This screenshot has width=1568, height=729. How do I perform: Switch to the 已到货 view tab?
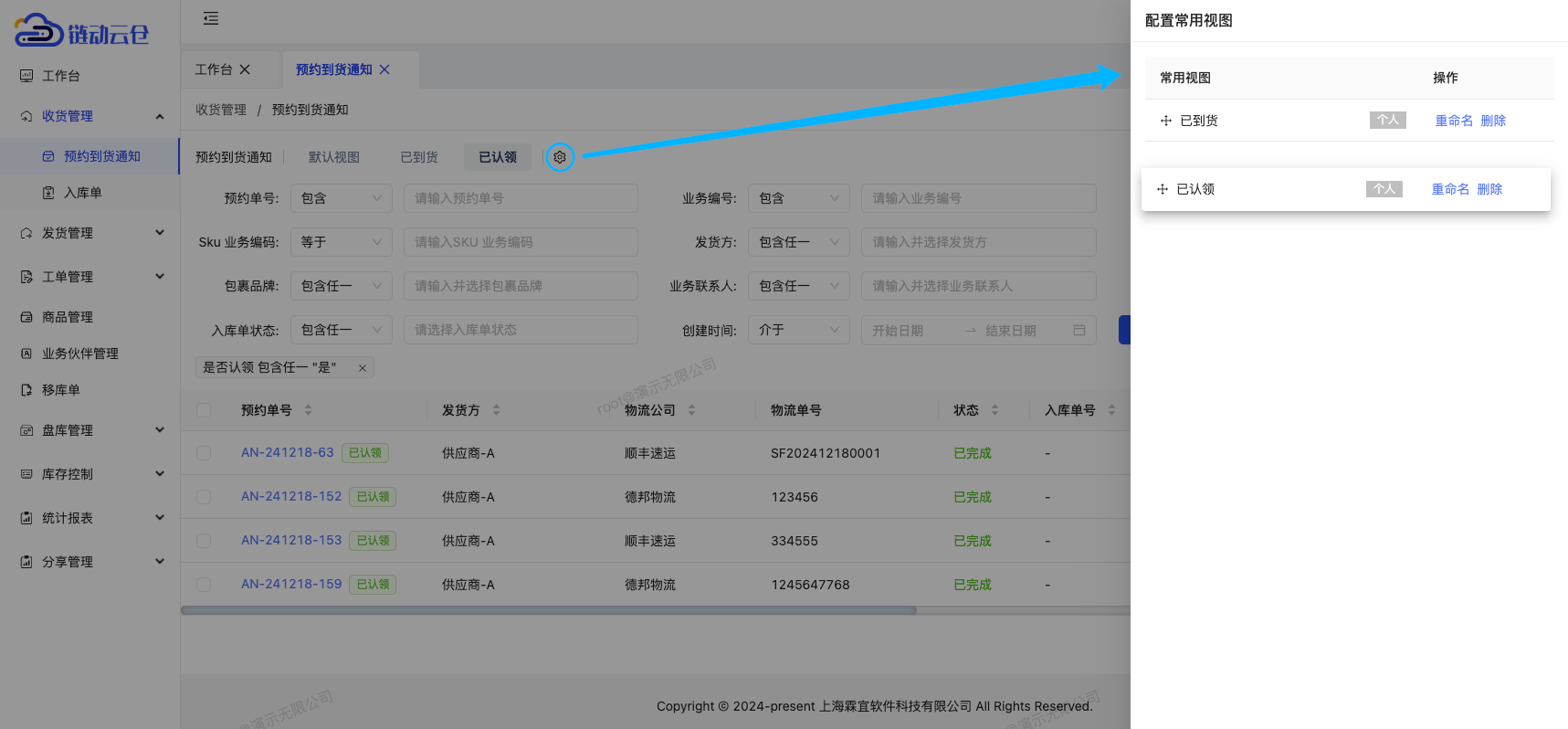tap(419, 157)
